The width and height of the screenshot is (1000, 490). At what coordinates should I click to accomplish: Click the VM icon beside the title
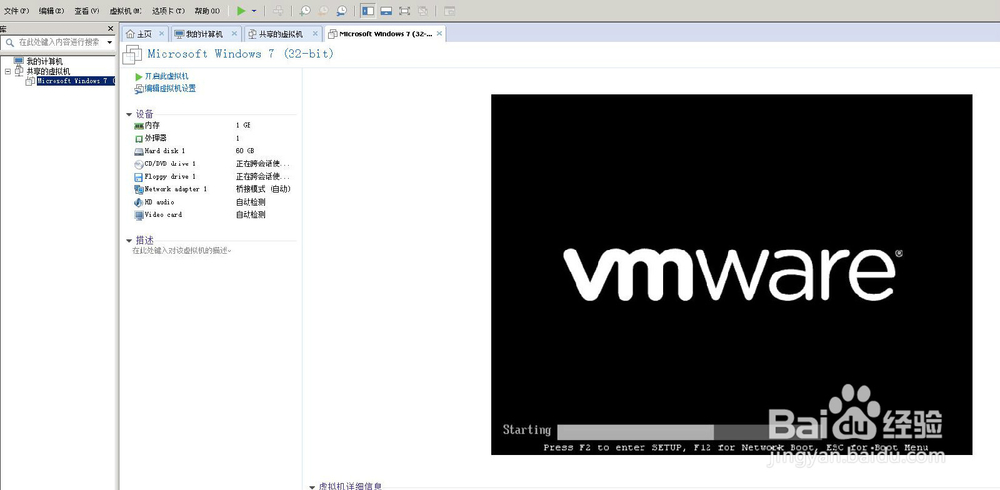[x=132, y=55]
